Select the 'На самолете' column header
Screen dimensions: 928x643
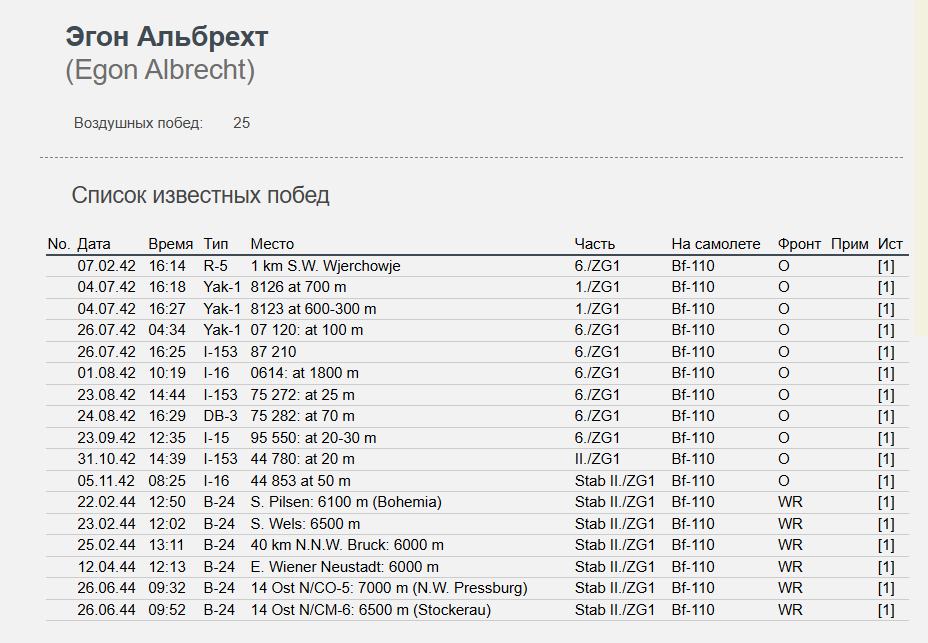[x=716, y=244]
